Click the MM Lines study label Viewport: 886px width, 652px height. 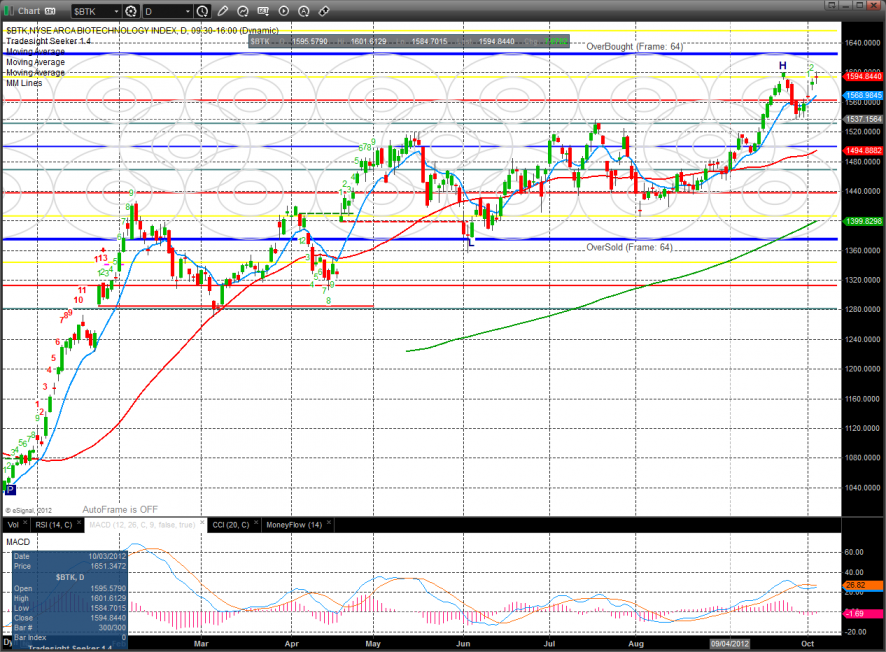24,83
